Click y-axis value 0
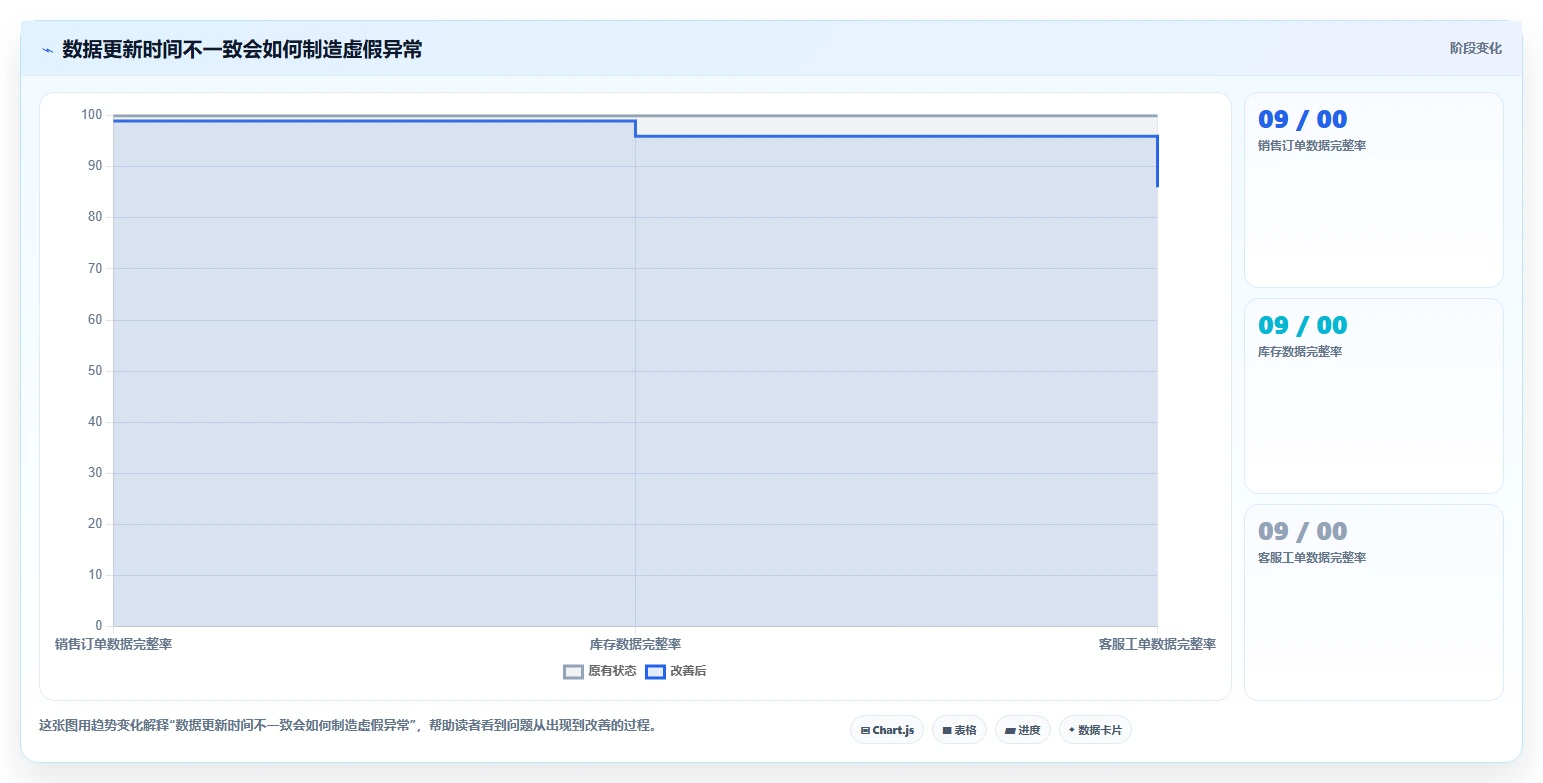Viewport: 1543px width, 783px height. pyautogui.click(x=99, y=626)
